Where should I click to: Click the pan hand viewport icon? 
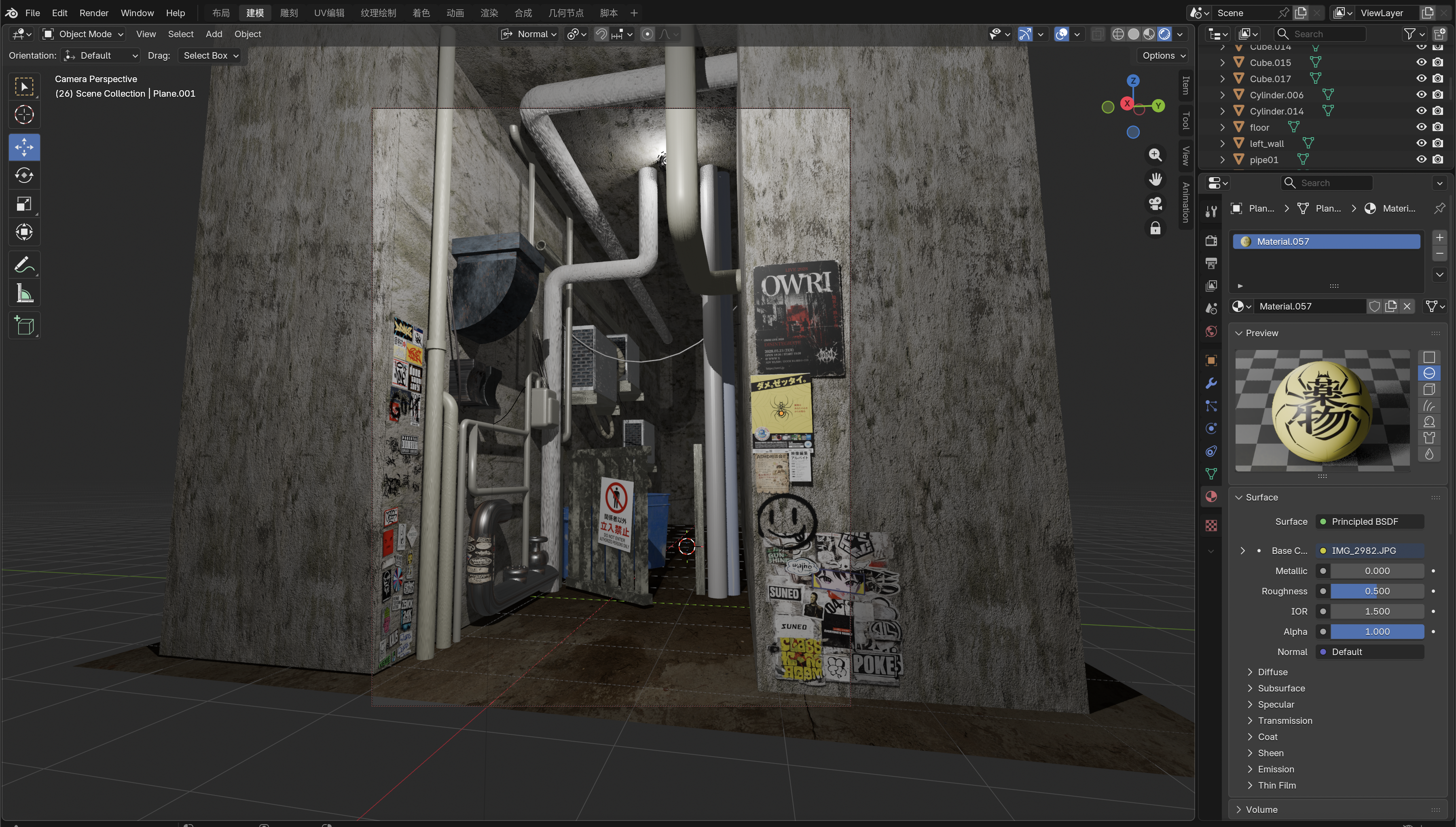[x=1155, y=180]
